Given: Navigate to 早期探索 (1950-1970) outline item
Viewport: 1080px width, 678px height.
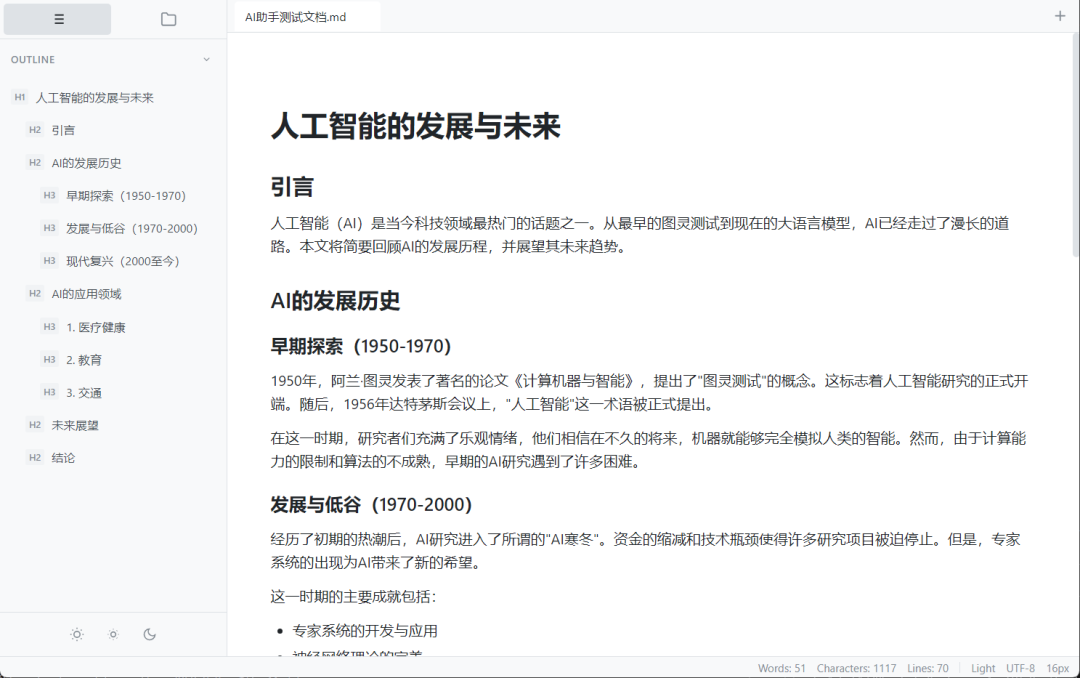Looking at the screenshot, I should pyautogui.click(x=126, y=196).
